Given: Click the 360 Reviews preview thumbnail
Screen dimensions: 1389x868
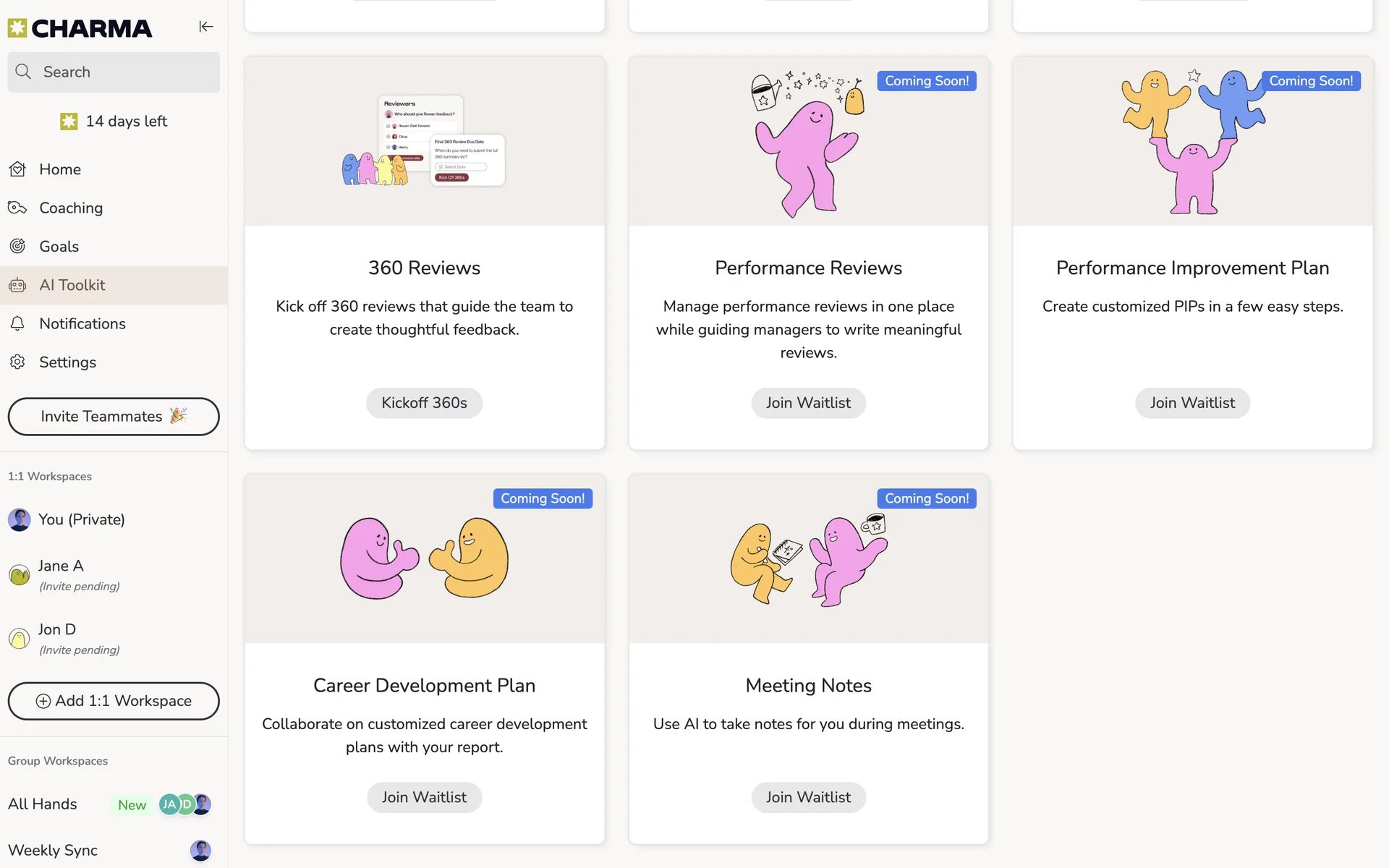Looking at the screenshot, I should coord(424,142).
